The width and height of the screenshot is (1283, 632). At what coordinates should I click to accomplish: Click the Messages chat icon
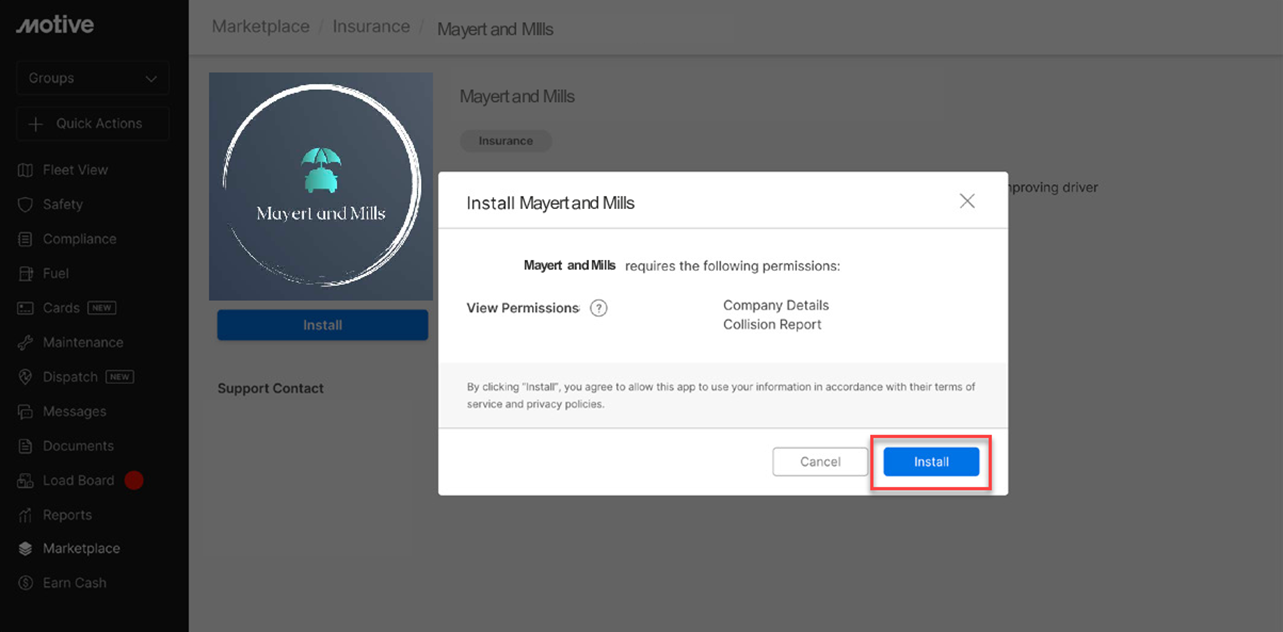click(x=26, y=411)
